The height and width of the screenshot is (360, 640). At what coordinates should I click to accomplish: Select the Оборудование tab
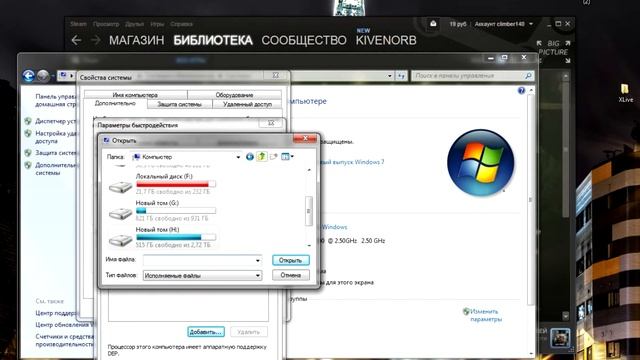234,95
